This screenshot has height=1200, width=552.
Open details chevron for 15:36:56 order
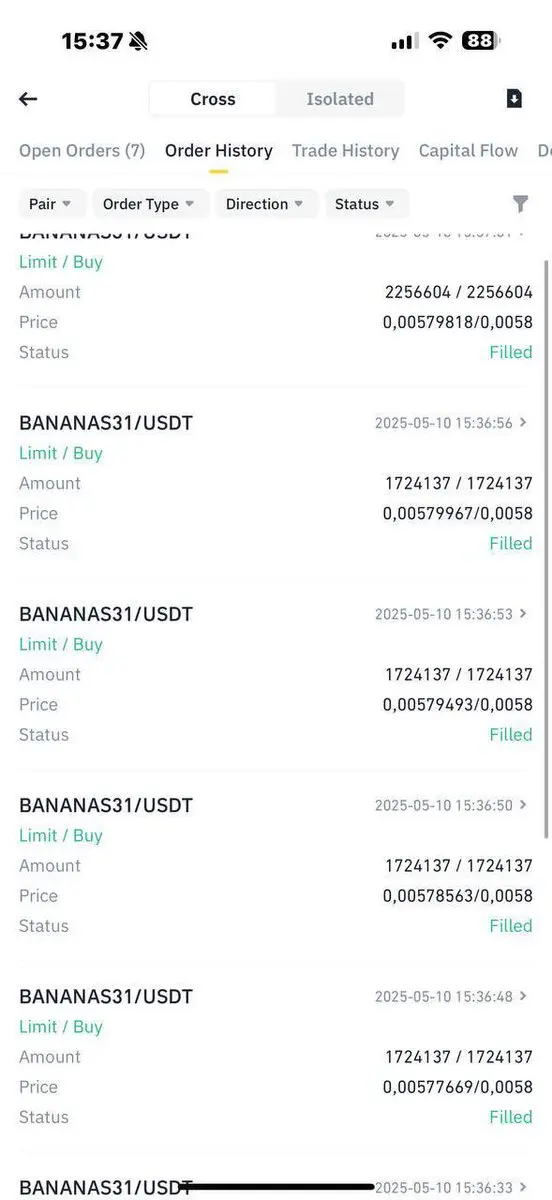tap(523, 423)
